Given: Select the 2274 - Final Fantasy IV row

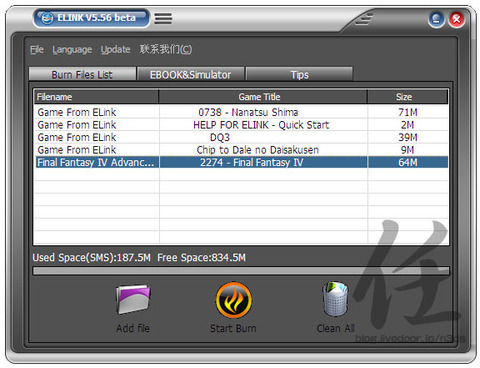Looking at the screenshot, I should click(241, 162).
